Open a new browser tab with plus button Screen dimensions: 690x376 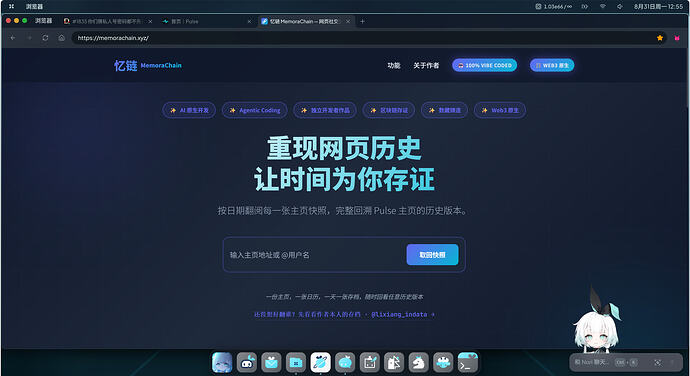362,21
